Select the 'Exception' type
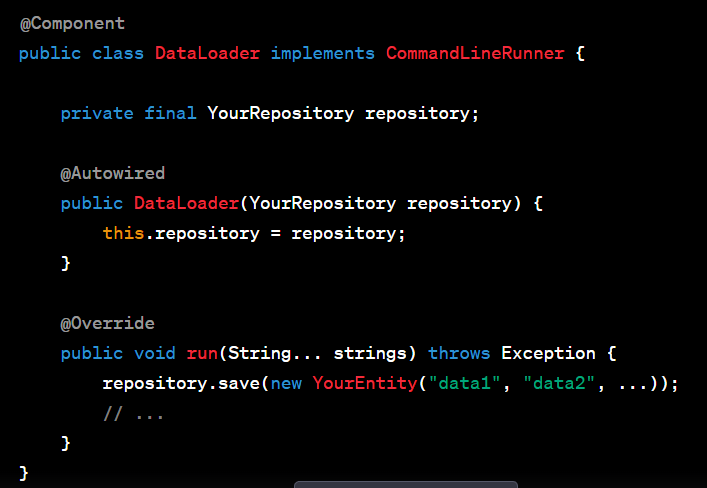Image resolution: width=707 pixels, height=488 pixels. coord(548,353)
